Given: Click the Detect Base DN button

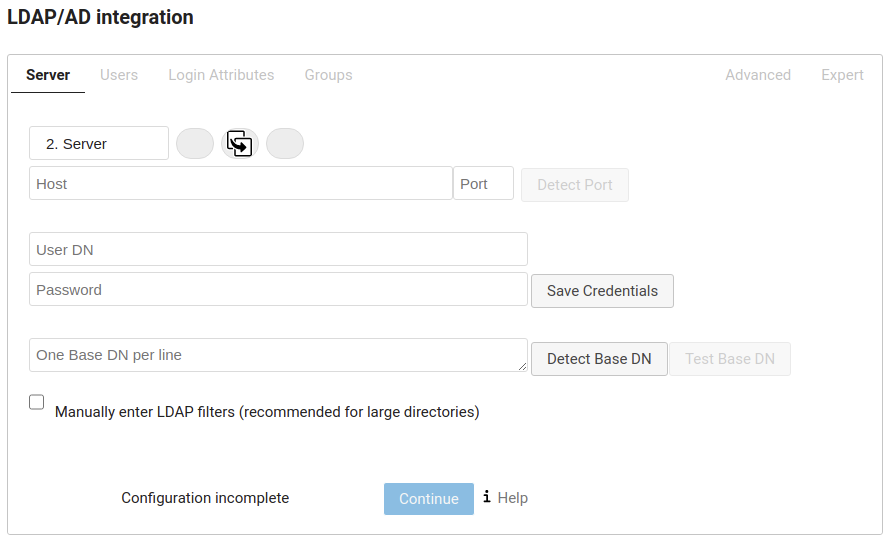Looking at the screenshot, I should click(x=599, y=359).
